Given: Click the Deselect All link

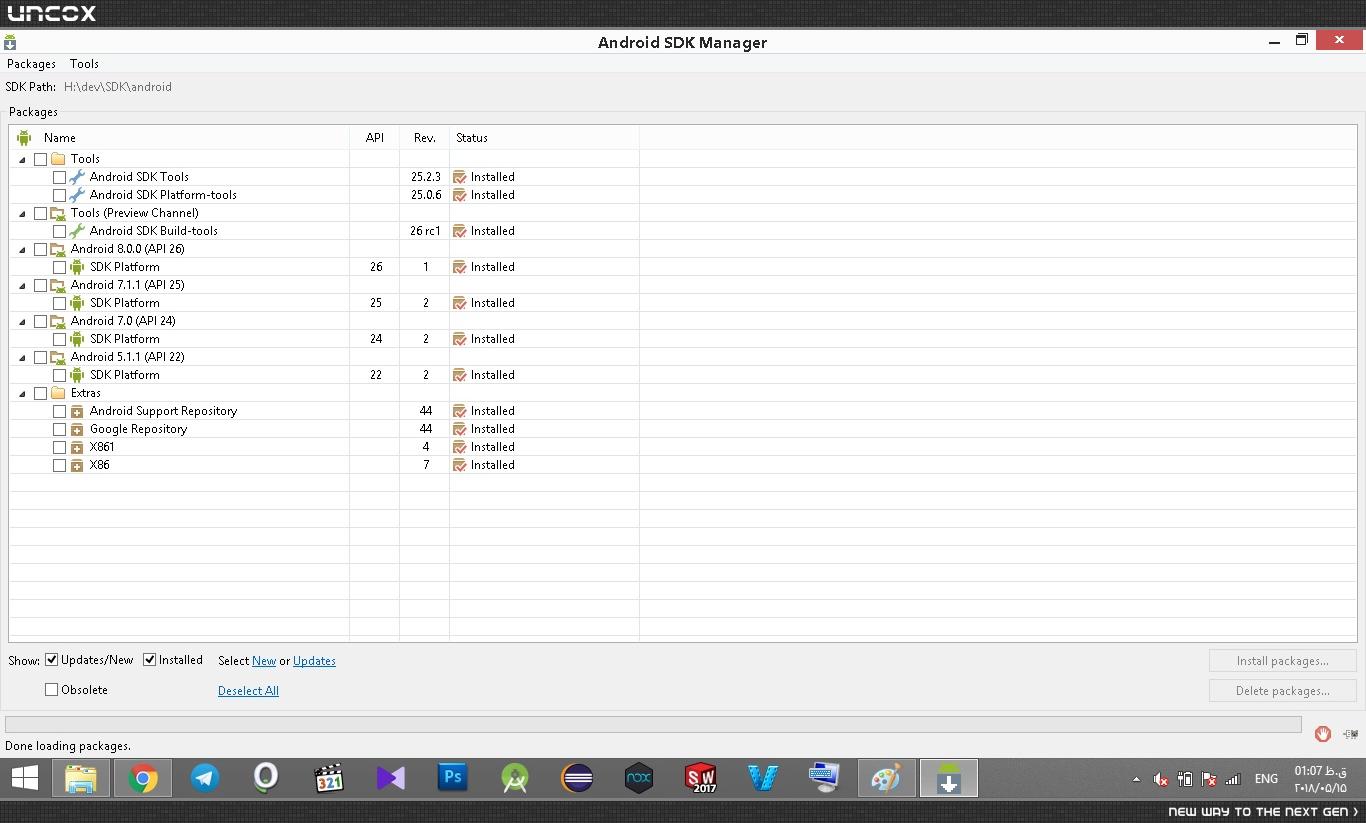Looking at the screenshot, I should pyautogui.click(x=248, y=691).
